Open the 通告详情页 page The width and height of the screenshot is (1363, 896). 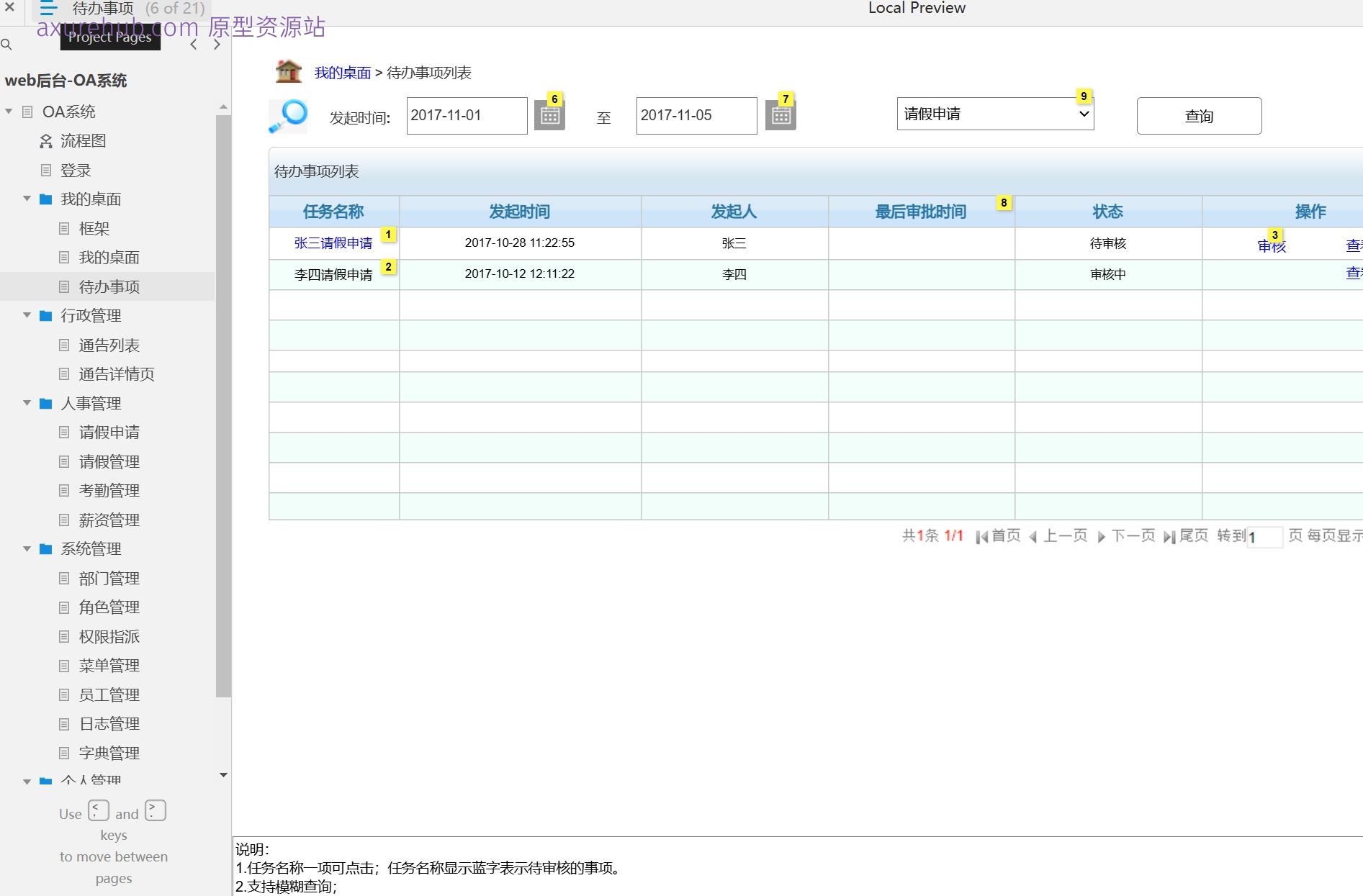pos(117,374)
